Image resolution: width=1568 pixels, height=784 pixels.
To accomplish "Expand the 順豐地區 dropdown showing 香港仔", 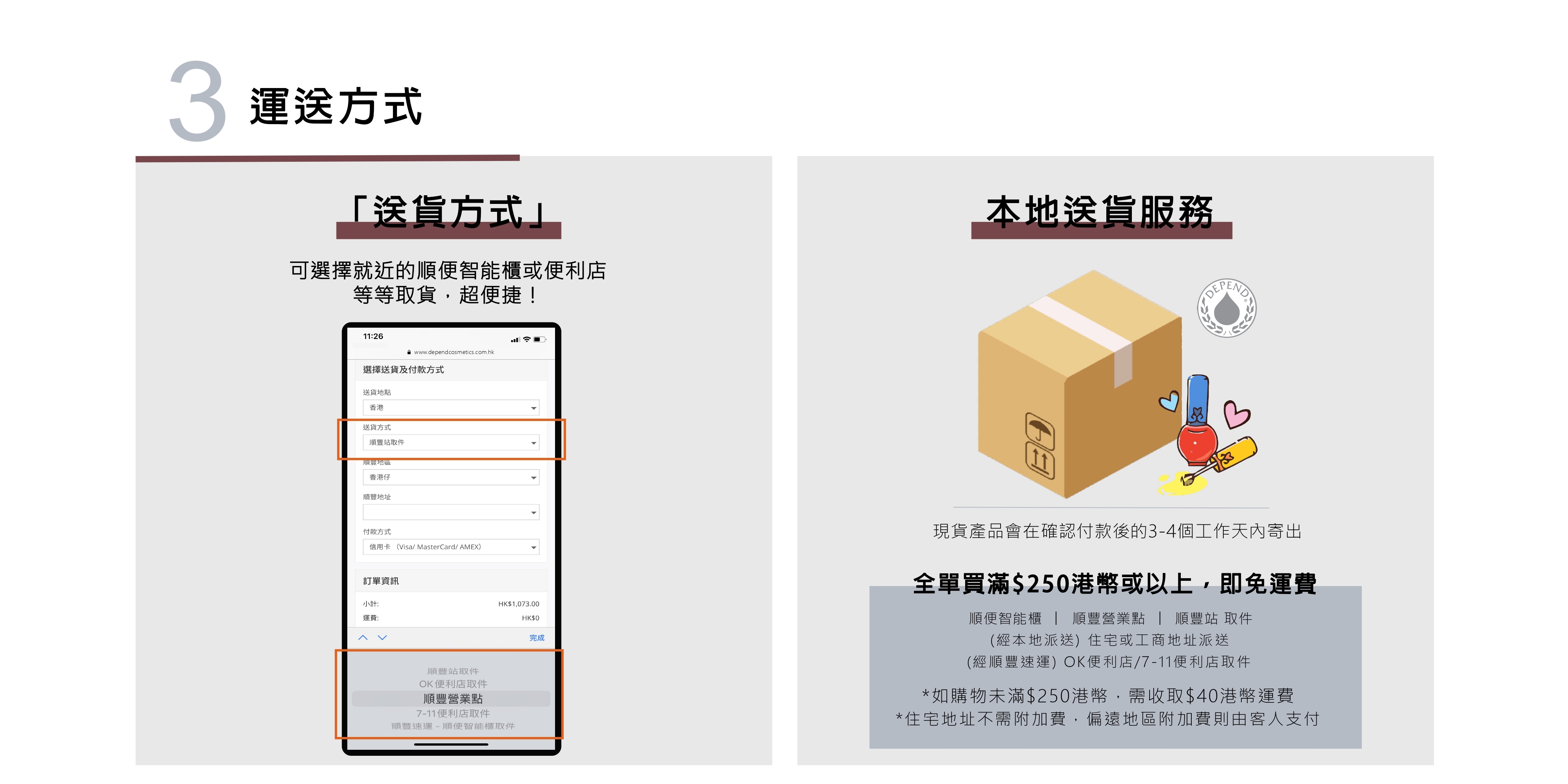I will [451, 477].
